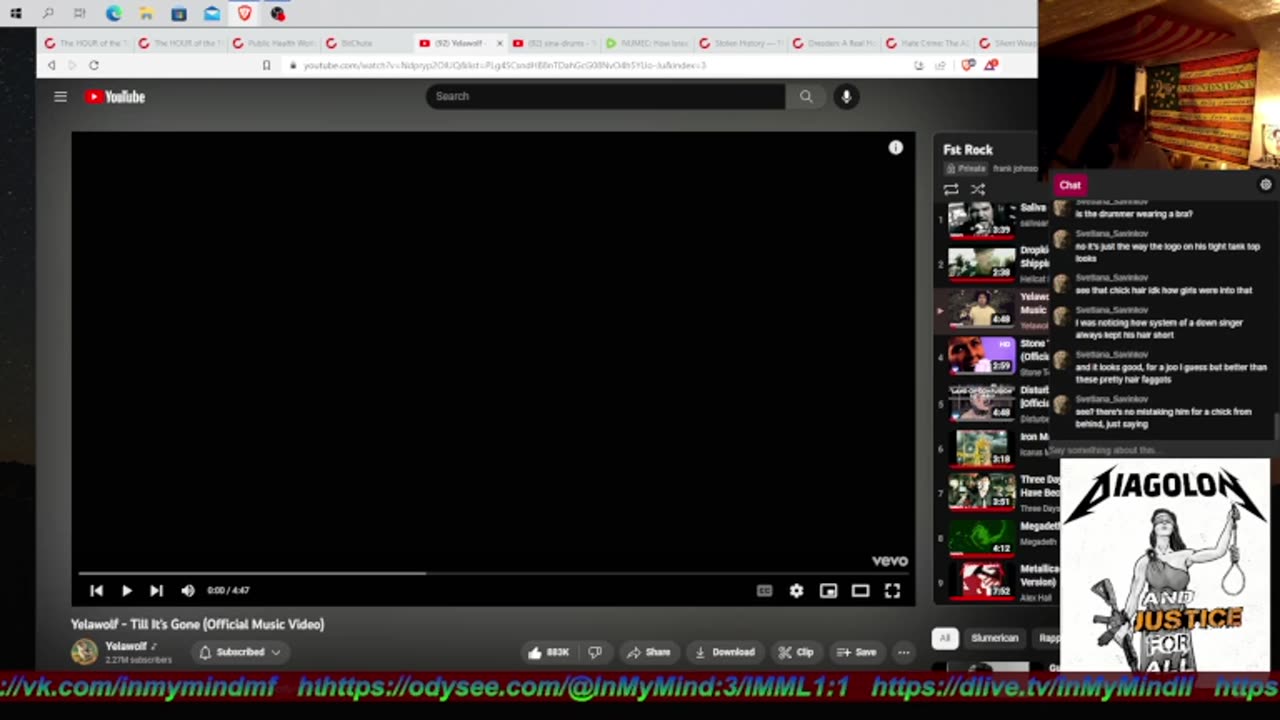Open File Explorer from the taskbar

click(146, 14)
